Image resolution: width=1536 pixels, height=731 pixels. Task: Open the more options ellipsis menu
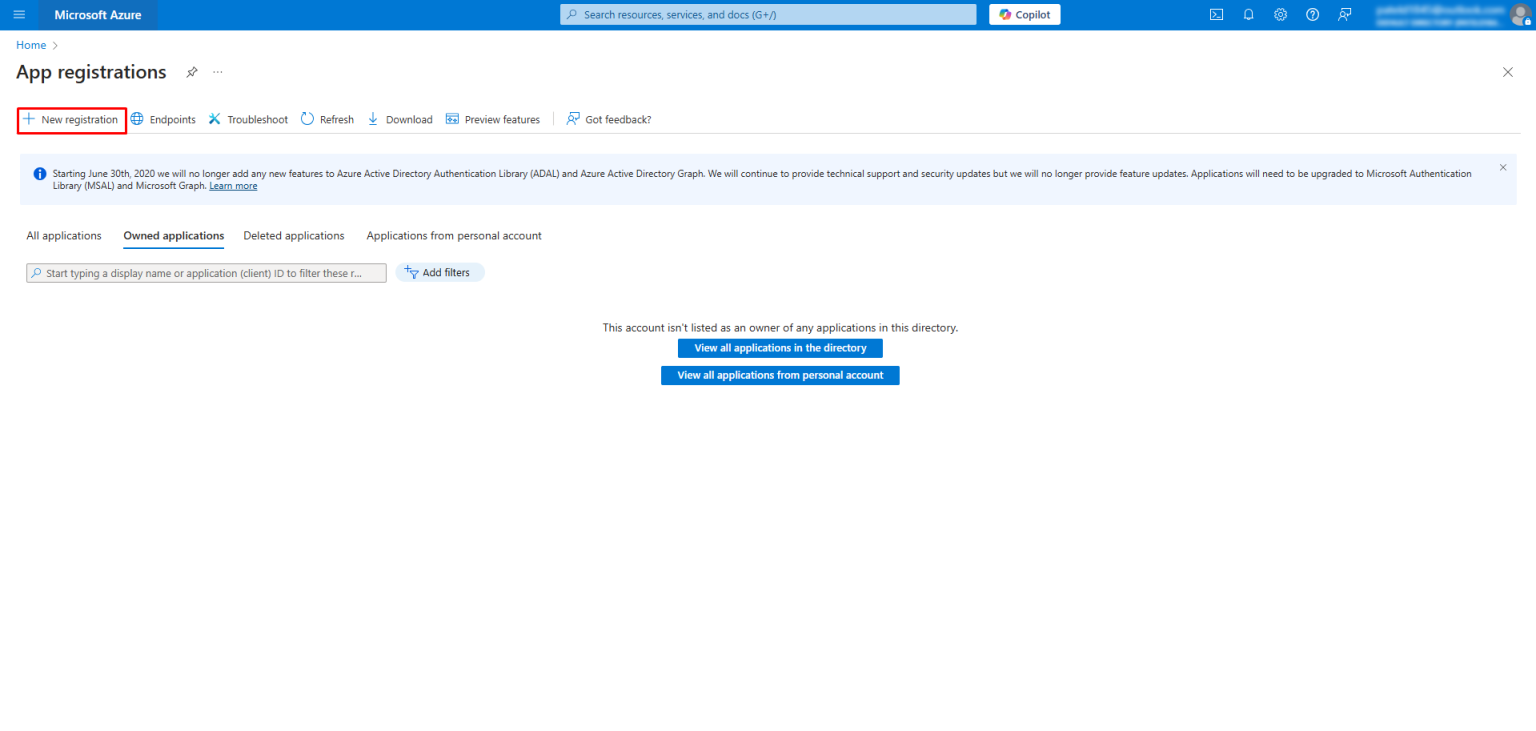pyautogui.click(x=217, y=72)
